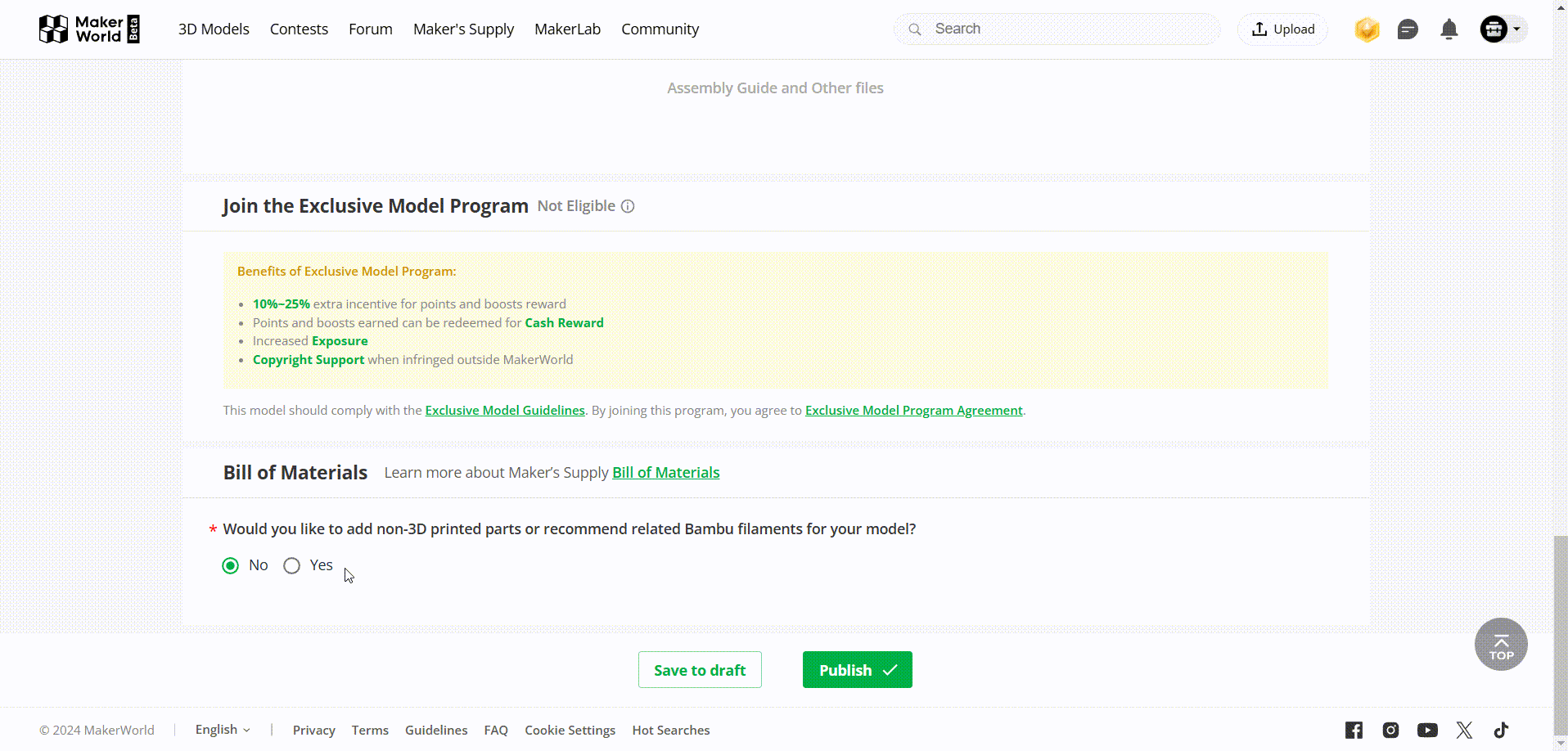Visit the MakerWorld X profile

coord(1464,730)
